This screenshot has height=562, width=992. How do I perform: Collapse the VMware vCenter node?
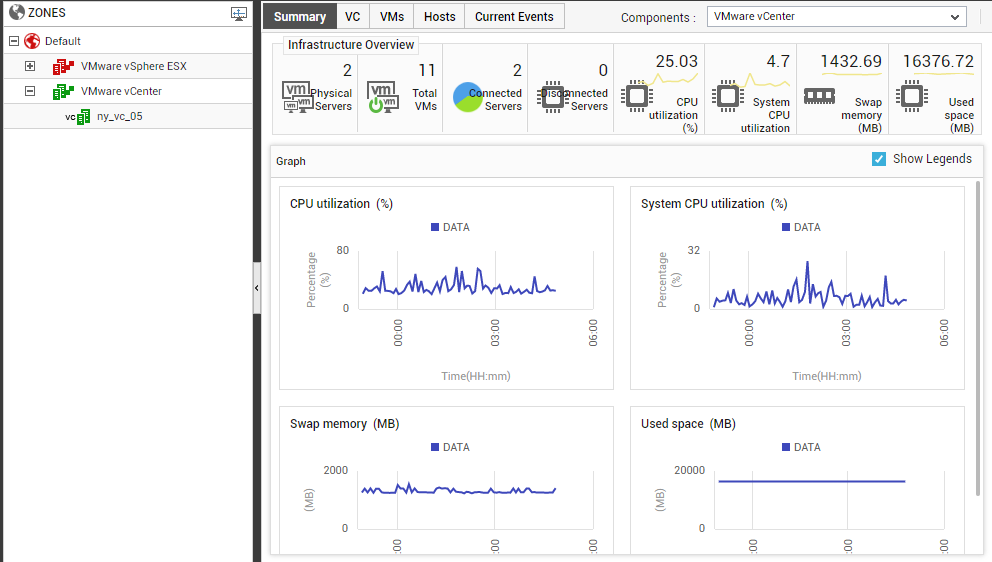coord(30,91)
